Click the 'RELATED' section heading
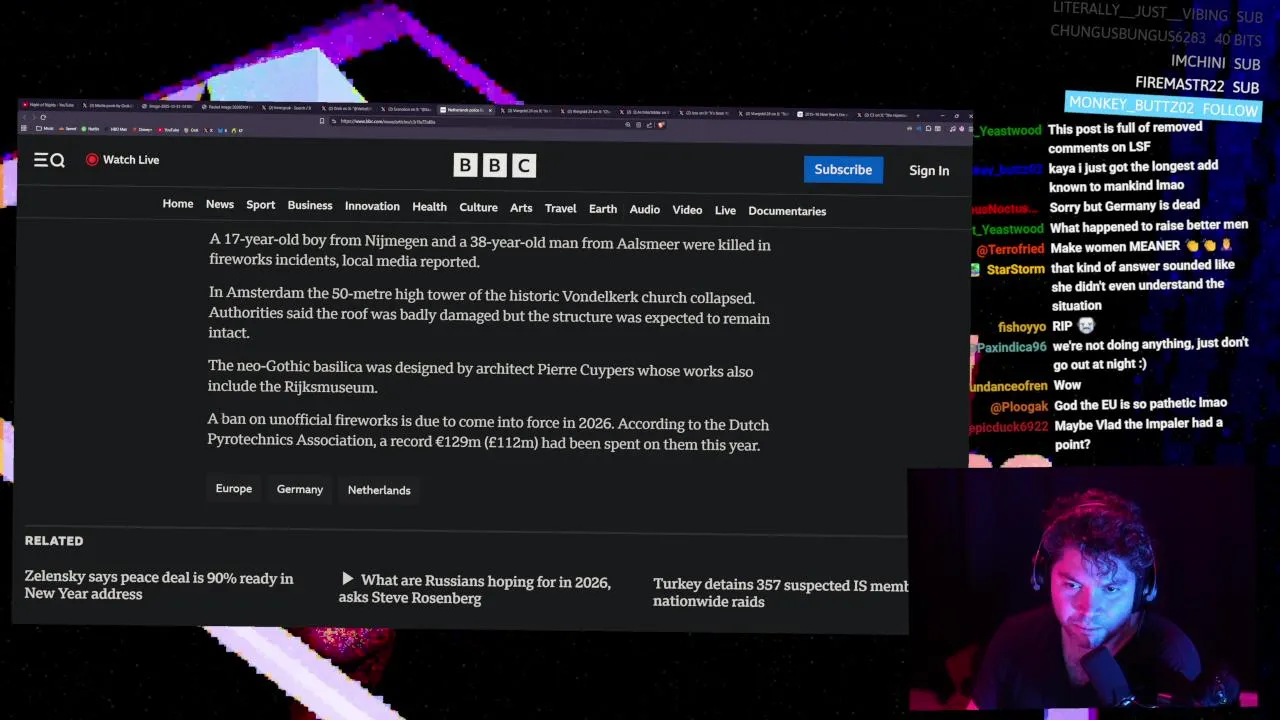 54,541
